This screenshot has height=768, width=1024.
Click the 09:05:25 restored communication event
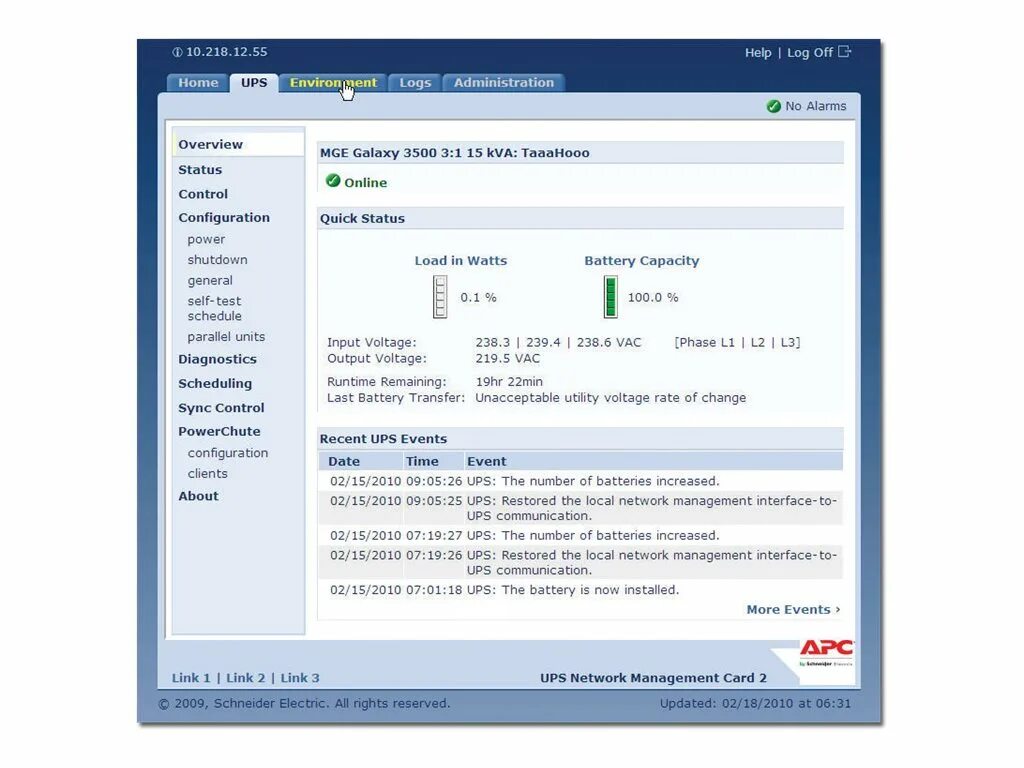(x=581, y=508)
